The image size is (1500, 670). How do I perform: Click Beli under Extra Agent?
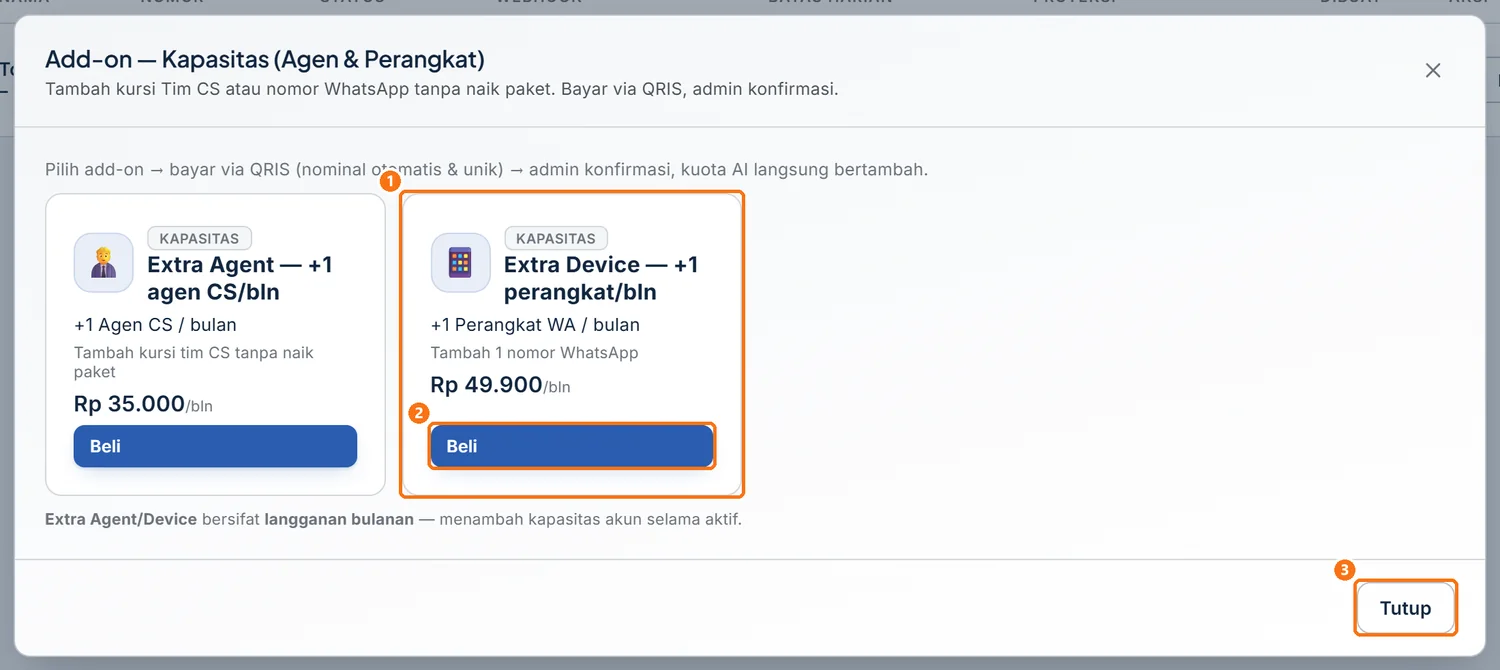tap(215, 446)
